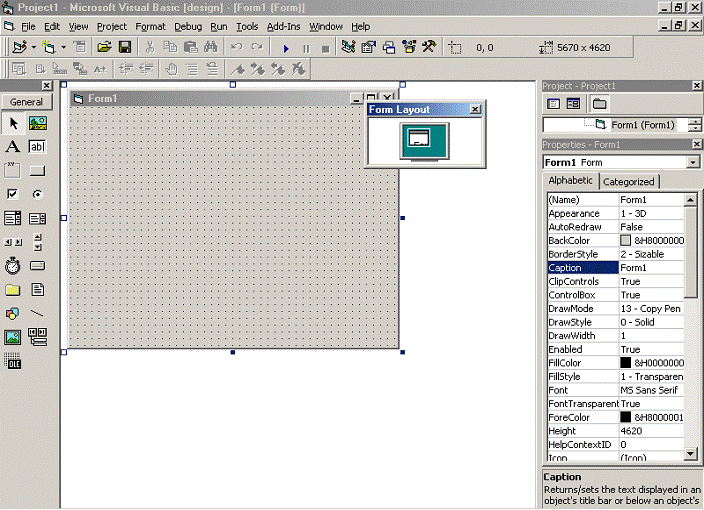This screenshot has width=704, height=510.
Task: Click the Save Project toolbar icon
Action: pos(125,47)
